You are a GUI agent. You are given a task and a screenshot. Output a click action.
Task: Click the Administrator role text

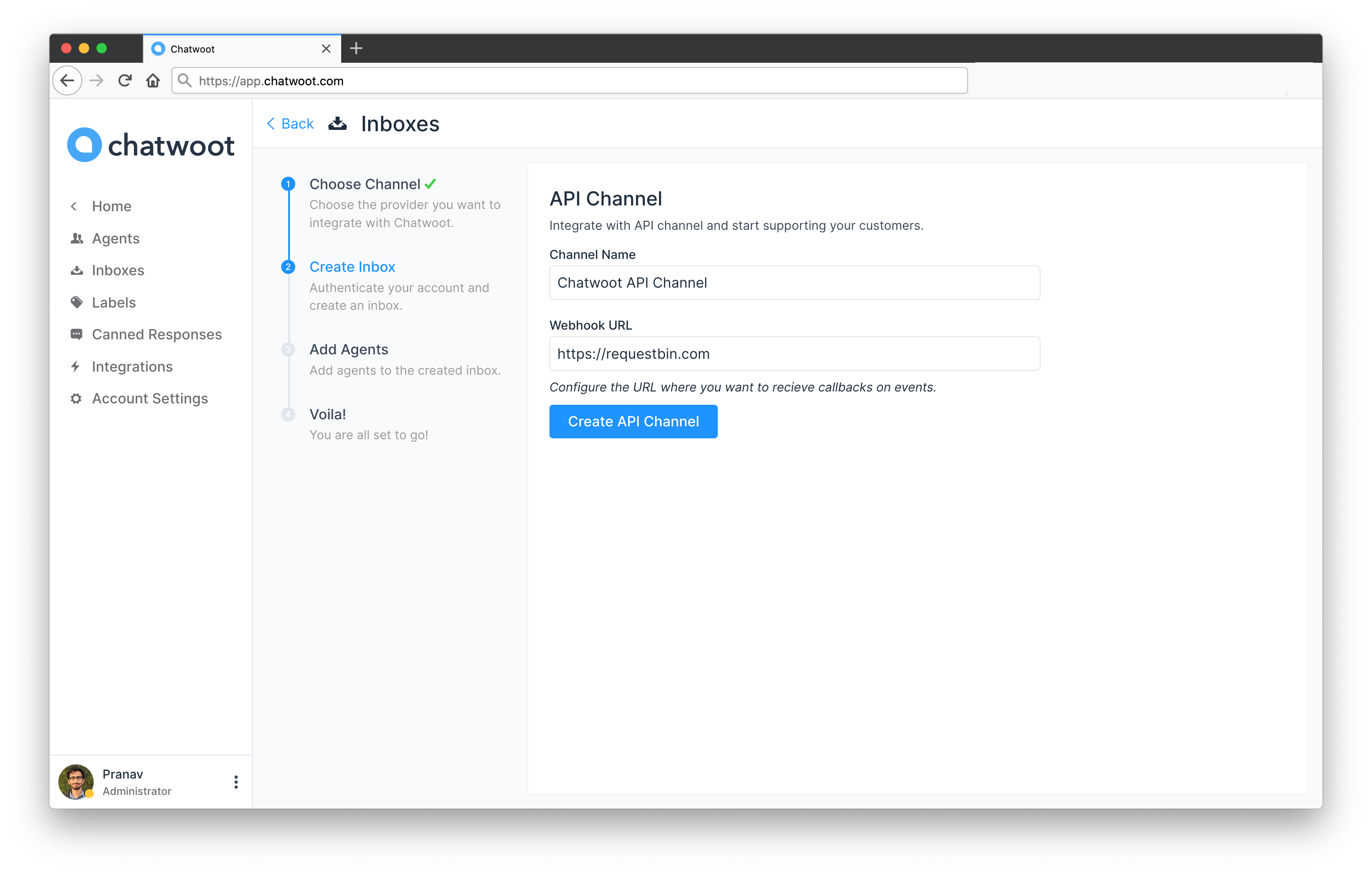coord(137,791)
